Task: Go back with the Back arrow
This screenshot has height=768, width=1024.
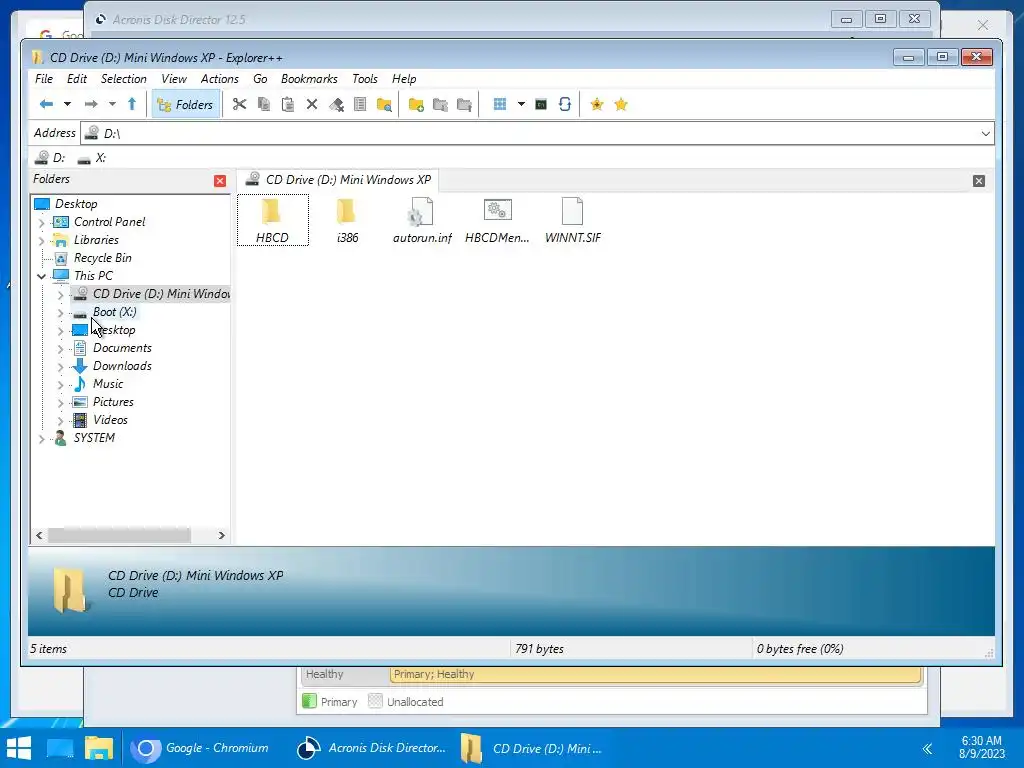Action: click(46, 104)
